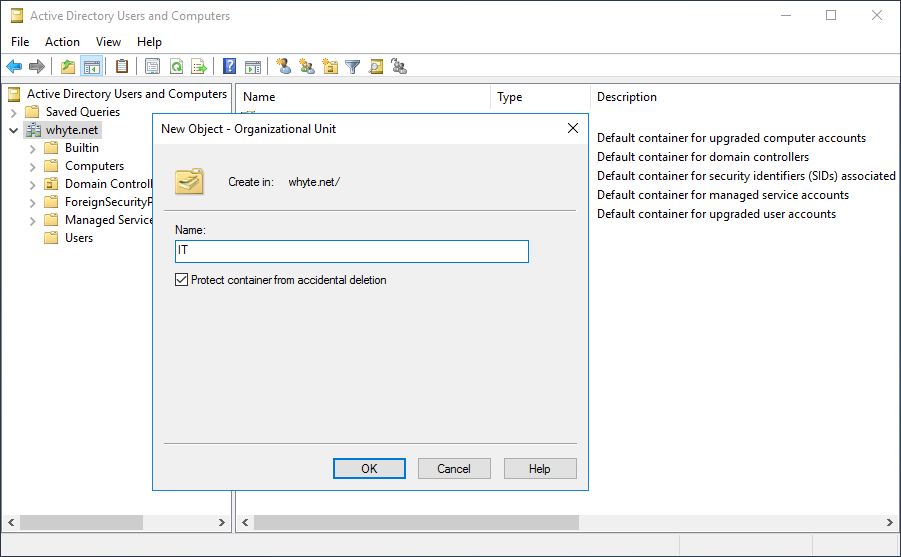Image resolution: width=901 pixels, height=557 pixels.
Task: Expand the ForeignSecurityPrincipals node
Action: pos(33,202)
